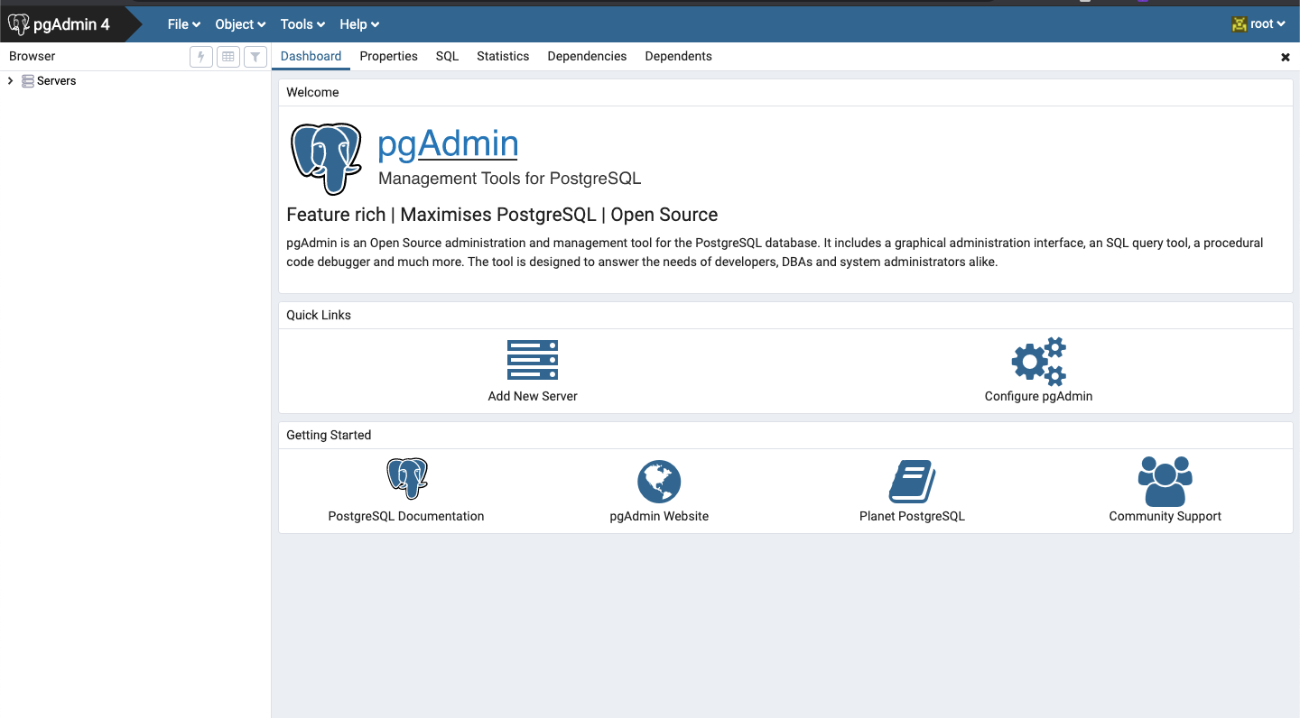Open the Query Tool lightning icon

click(201, 57)
